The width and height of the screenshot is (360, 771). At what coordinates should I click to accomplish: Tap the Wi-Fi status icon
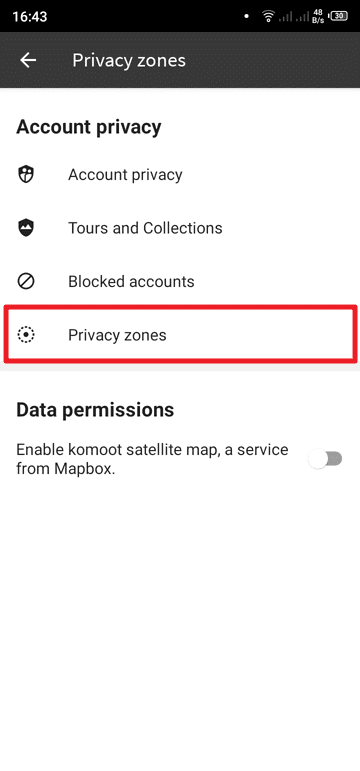point(268,16)
